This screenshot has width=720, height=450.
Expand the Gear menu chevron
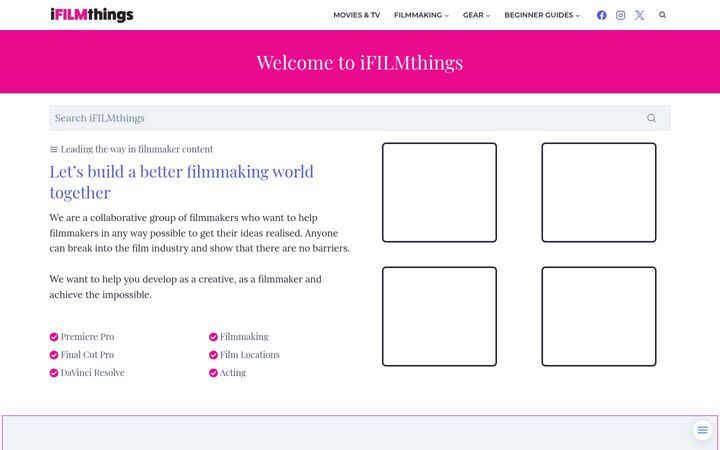coord(488,16)
